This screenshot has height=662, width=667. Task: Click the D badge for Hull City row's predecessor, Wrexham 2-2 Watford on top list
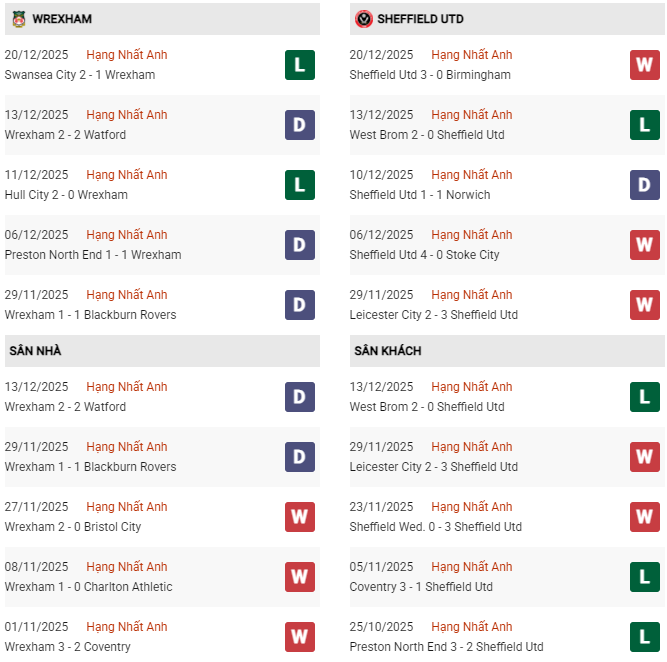pos(299,125)
